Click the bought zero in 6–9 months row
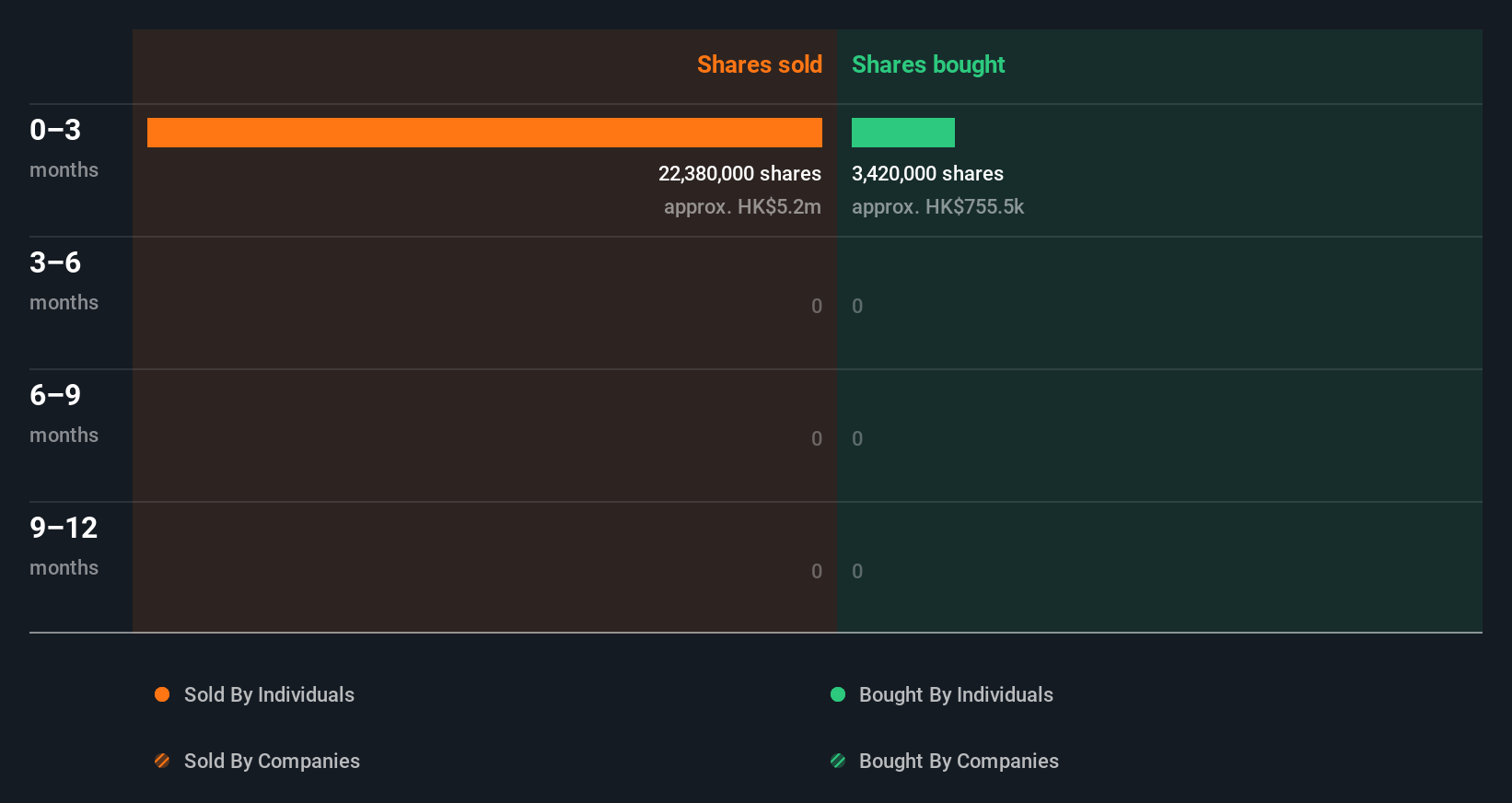Viewport: 1512px width, 803px height. [857, 438]
